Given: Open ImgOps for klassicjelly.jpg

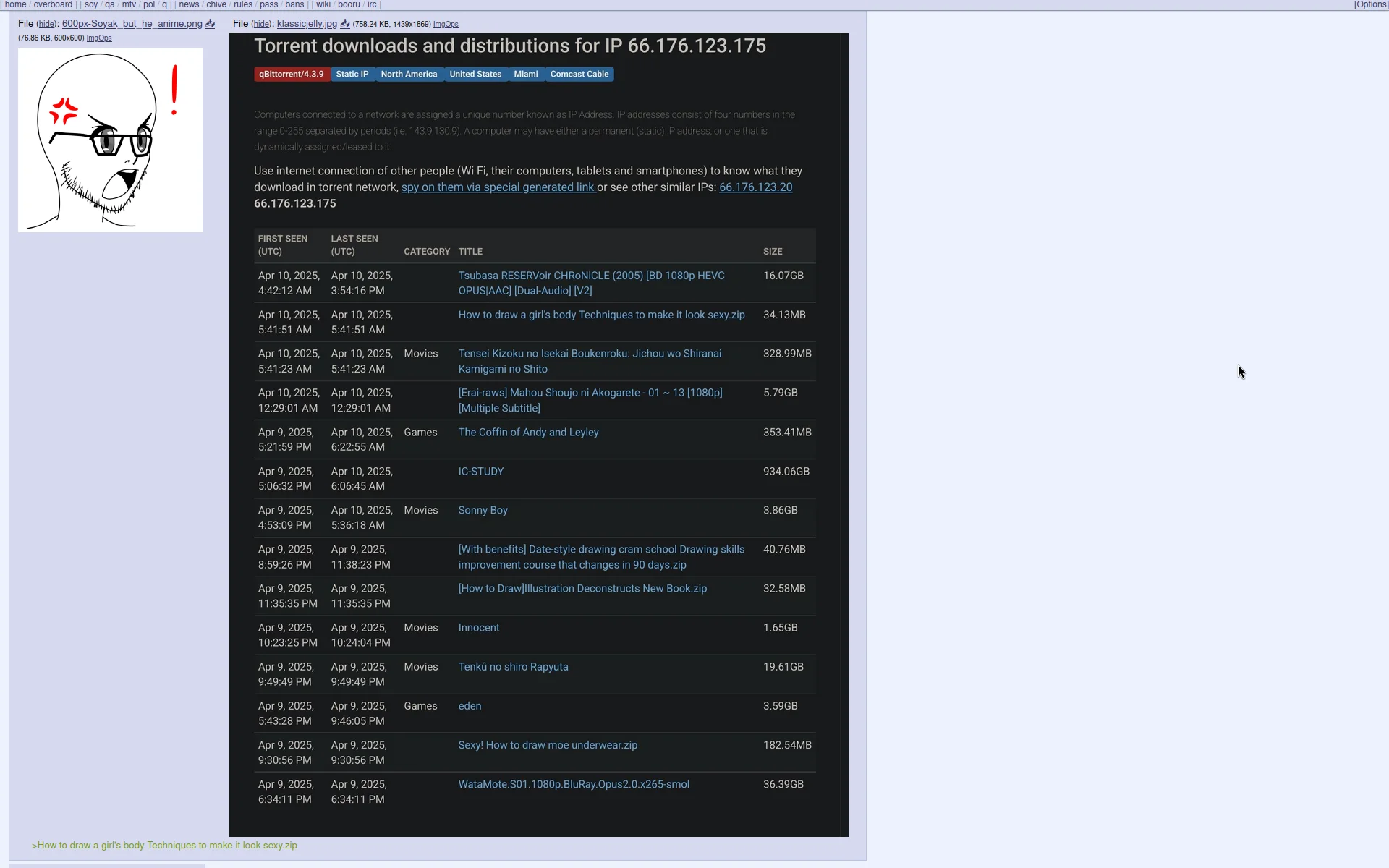Looking at the screenshot, I should click(446, 25).
